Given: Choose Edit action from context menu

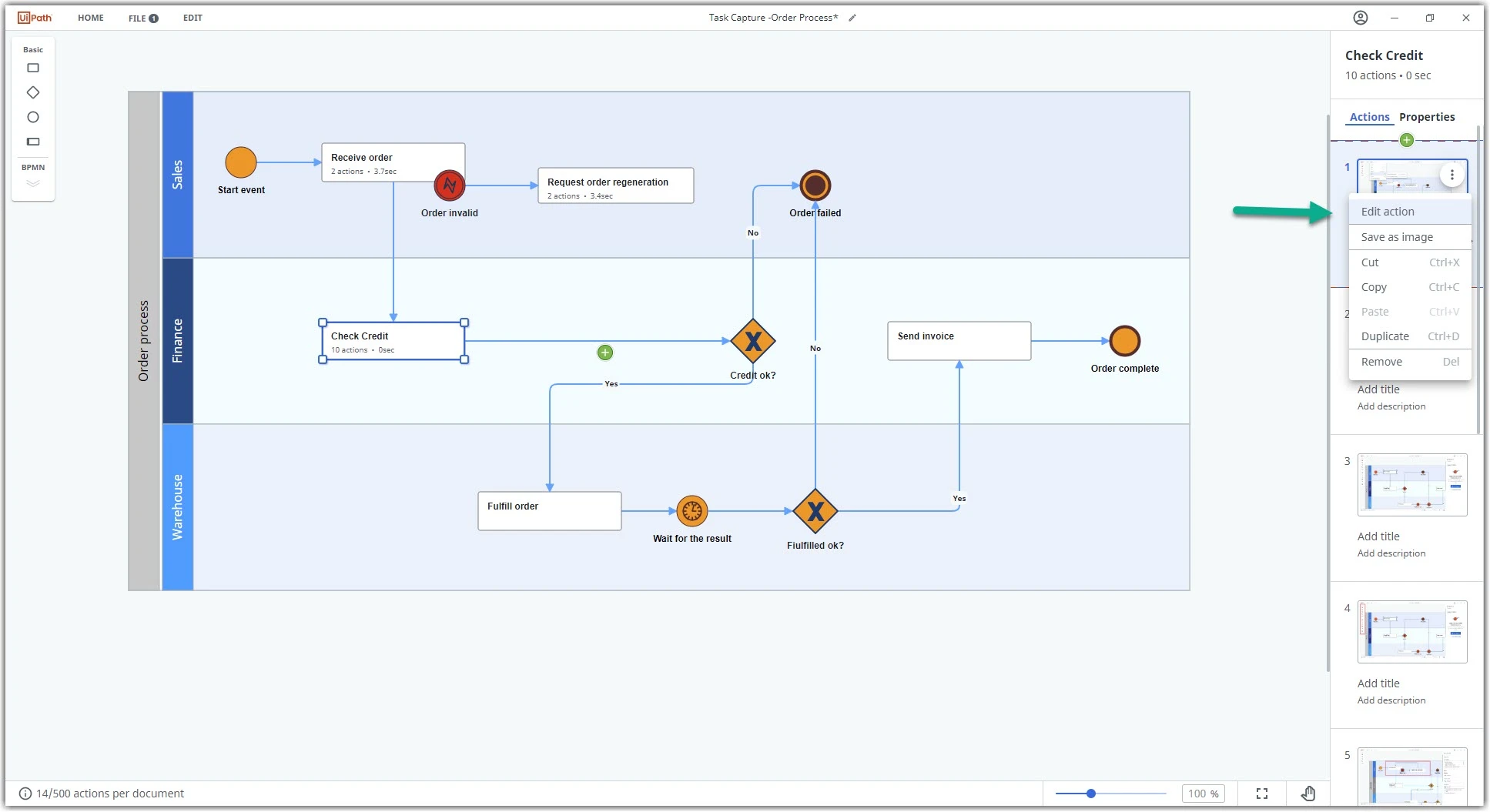Looking at the screenshot, I should click(x=1410, y=212).
